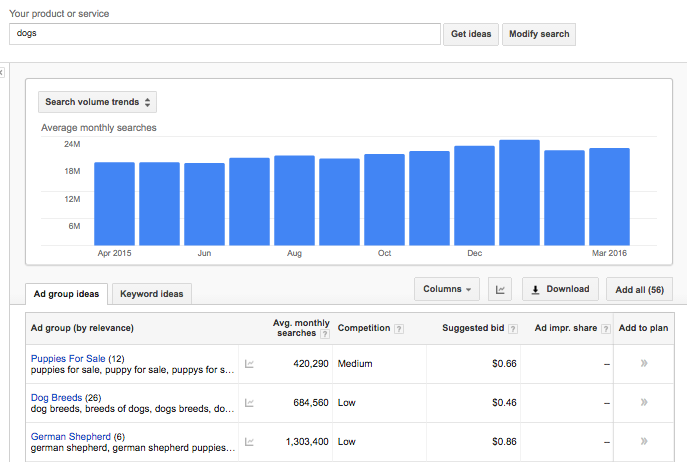Open trend chart icon for Puppies For Sale
This screenshot has width=687, height=462.
249,364
